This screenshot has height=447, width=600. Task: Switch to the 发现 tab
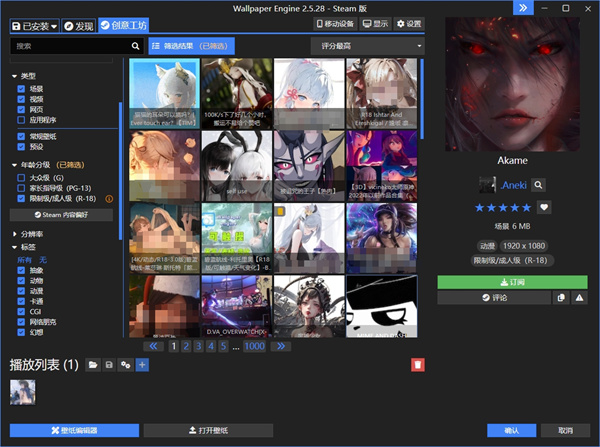pos(78,26)
